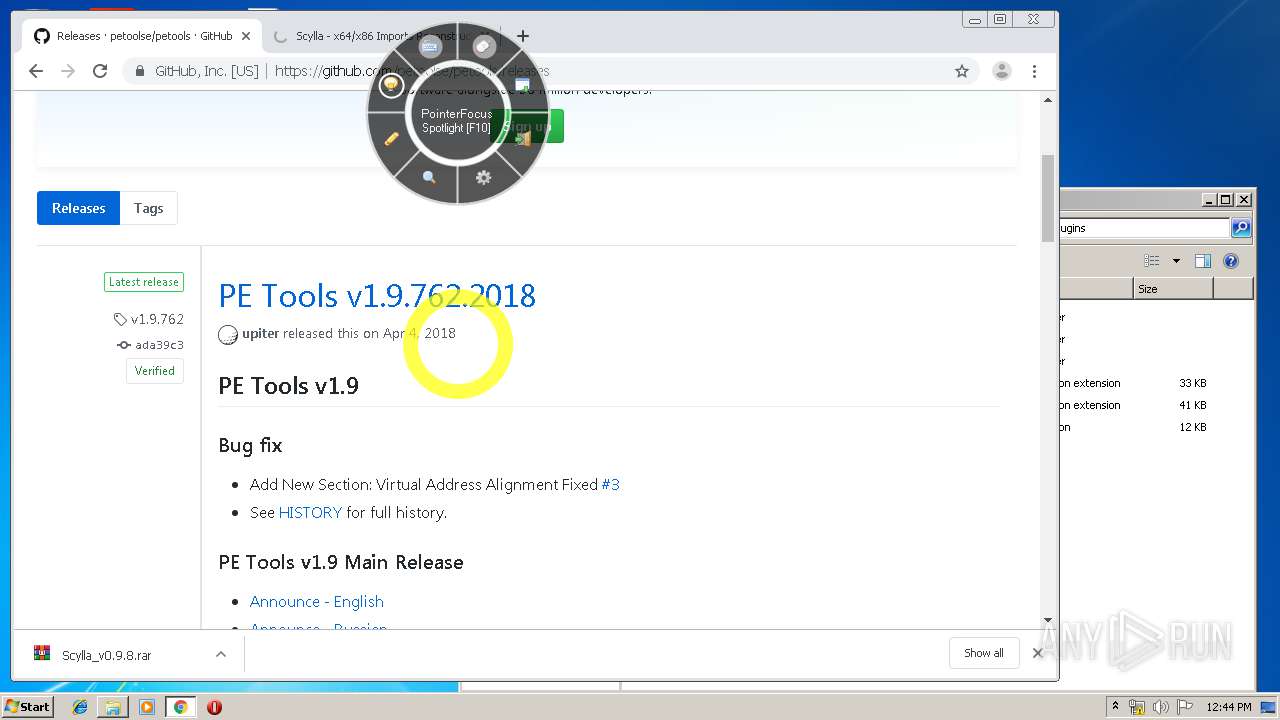Click the Verified signature badge

155,371
